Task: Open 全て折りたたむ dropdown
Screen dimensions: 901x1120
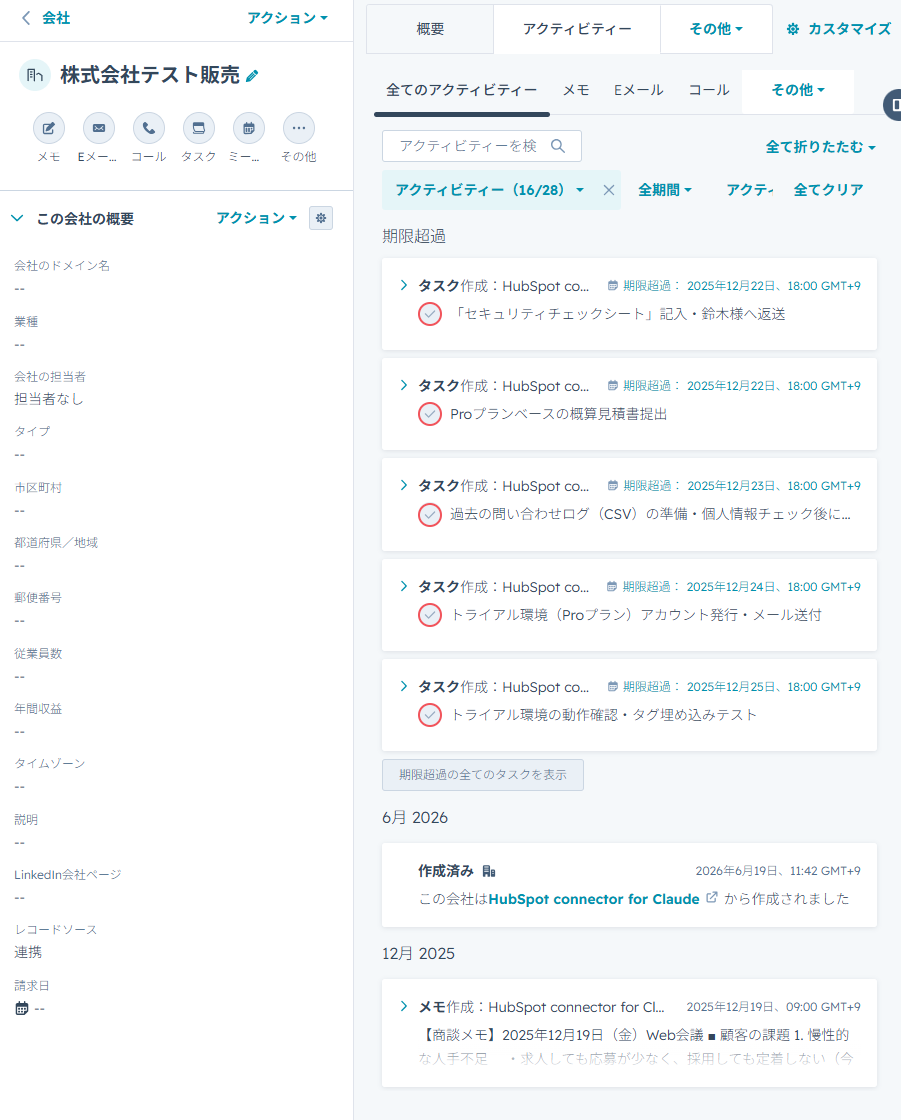Action: coord(820,147)
